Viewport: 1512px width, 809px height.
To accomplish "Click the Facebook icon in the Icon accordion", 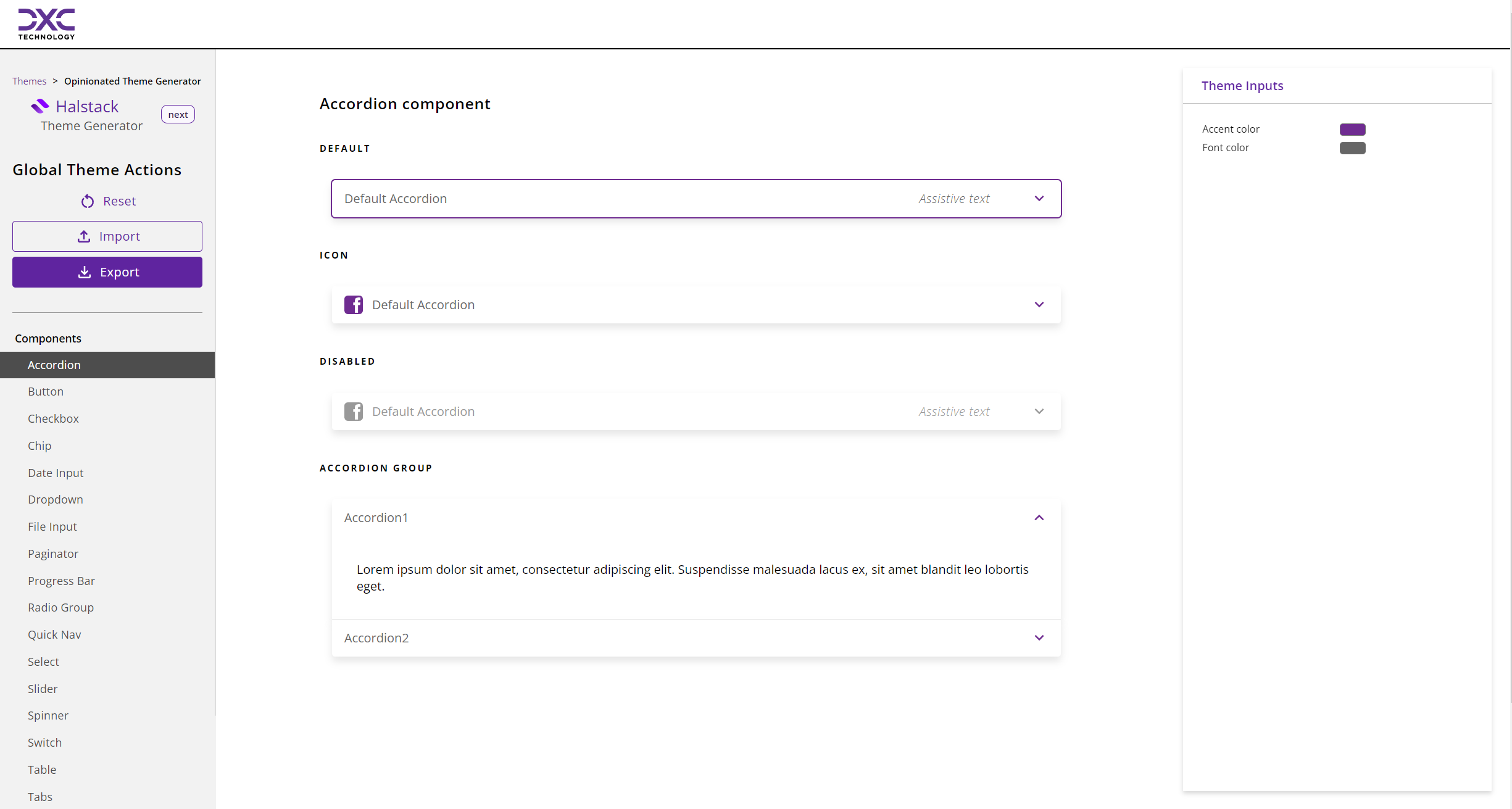I will pyautogui.click(x=354, y=304).
